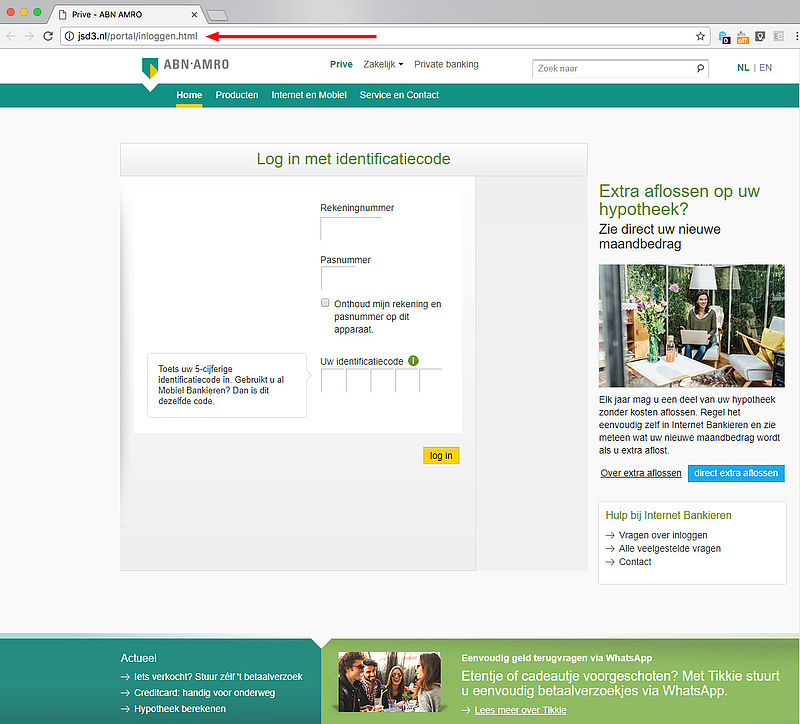Click the Tikkie friends photo thumbnail

389,682
